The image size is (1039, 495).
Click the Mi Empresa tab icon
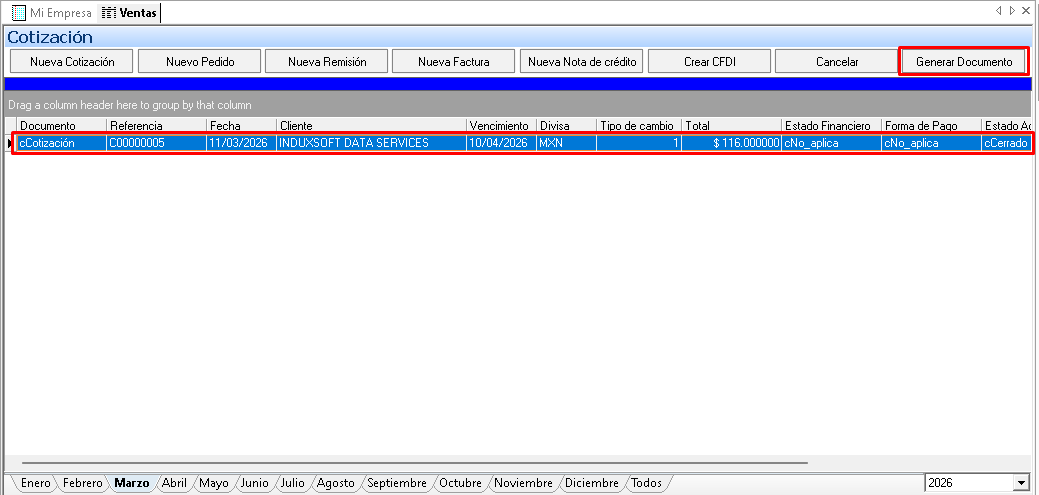(x=18, y=13)
